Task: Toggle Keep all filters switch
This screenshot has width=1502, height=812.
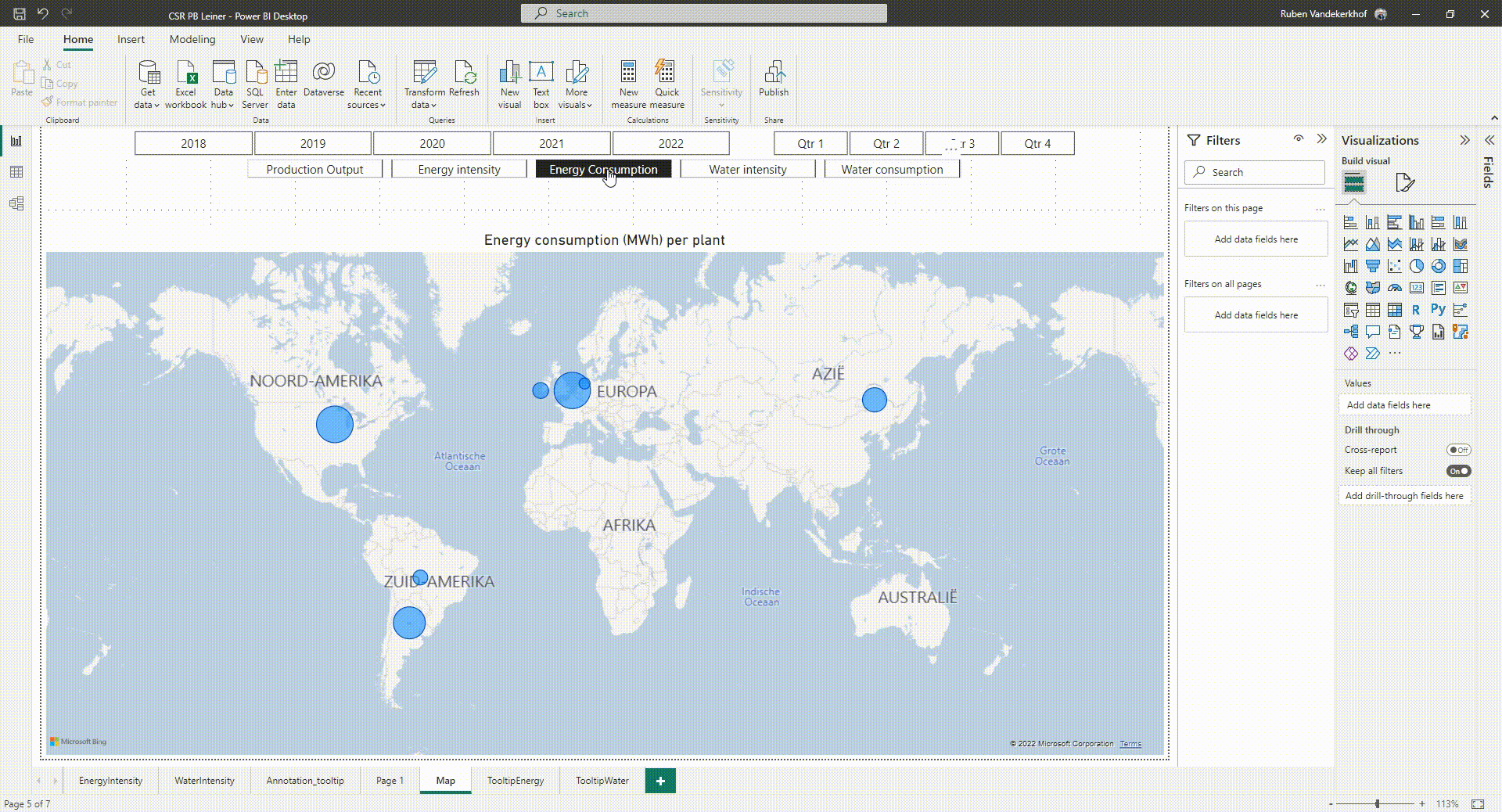Action: point(1459,471)
